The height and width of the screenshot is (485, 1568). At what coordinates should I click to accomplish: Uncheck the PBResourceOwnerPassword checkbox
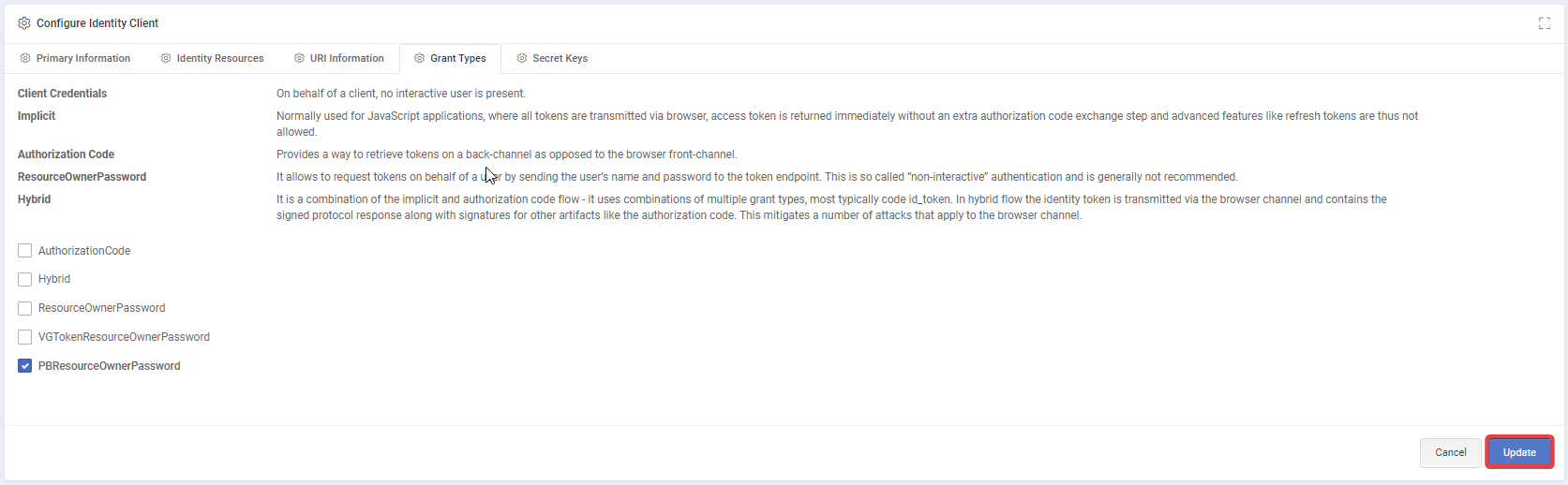(x=25, y=366)
